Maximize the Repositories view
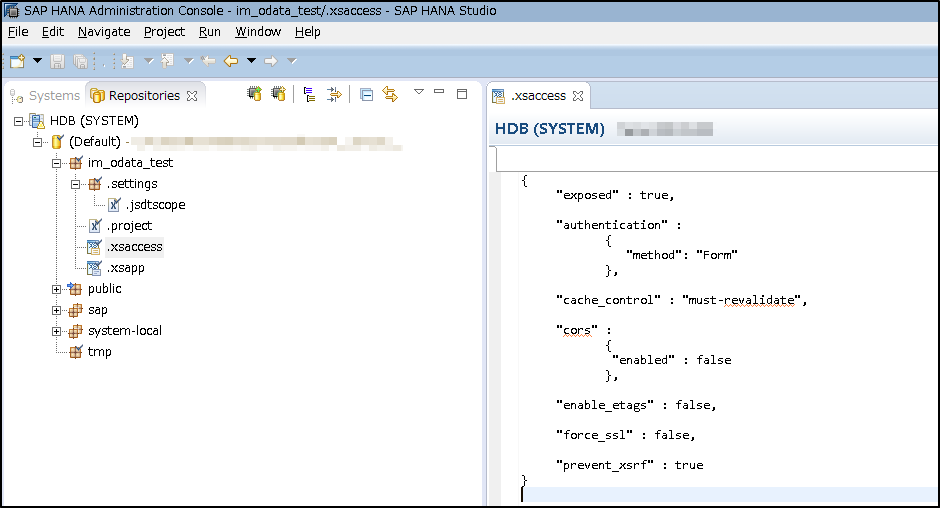The image size is (940, 508). click(462, 94)
